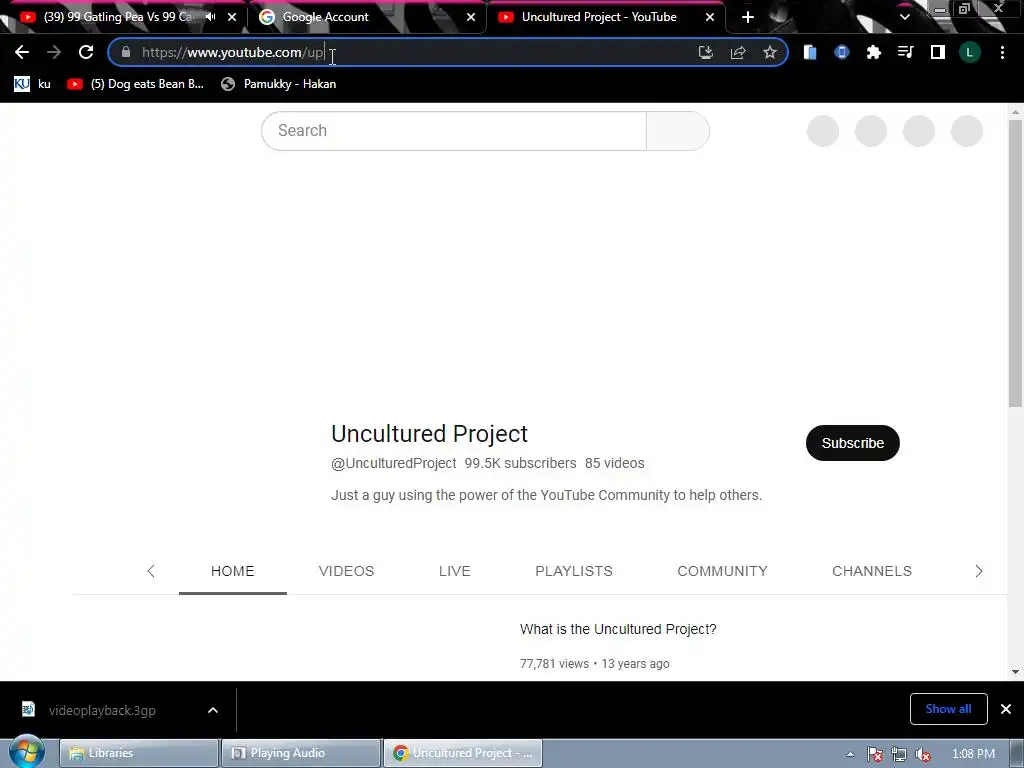Open muted volume tray icon
Image resolution: width=1024 pixels, height=768 pixels.
point(923,754)
